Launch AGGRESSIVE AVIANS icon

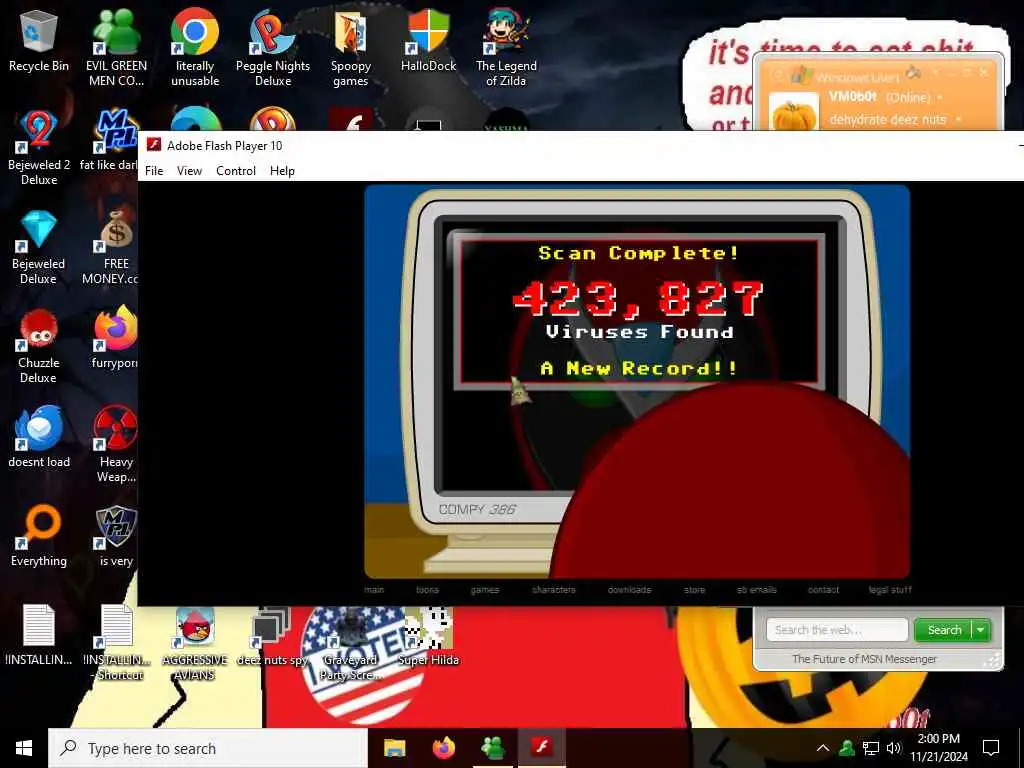pos(195,643)
